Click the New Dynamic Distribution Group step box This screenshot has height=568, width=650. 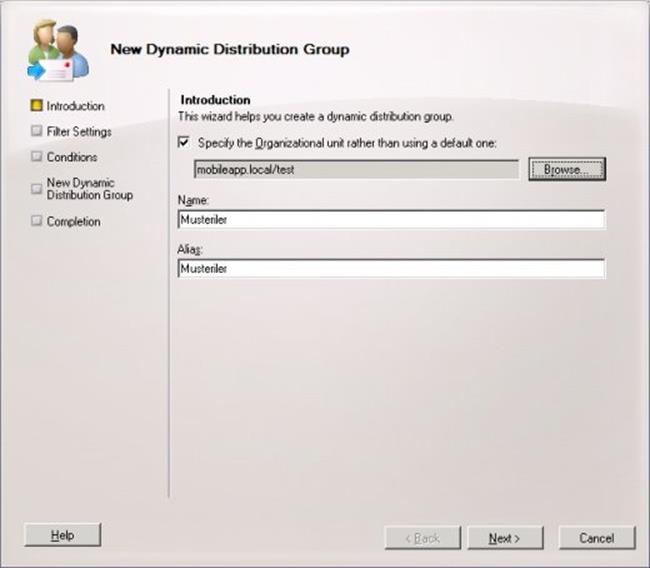coord(36,189)
